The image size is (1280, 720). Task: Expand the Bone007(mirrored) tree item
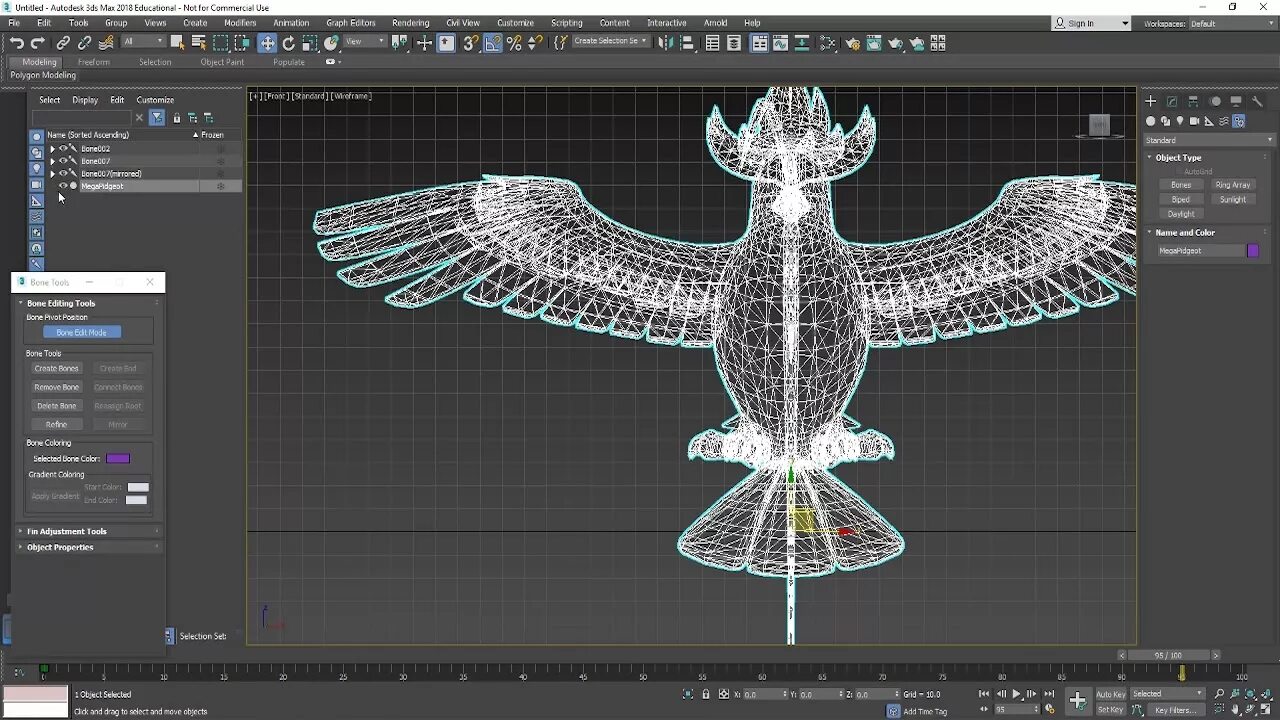(52, 174)
